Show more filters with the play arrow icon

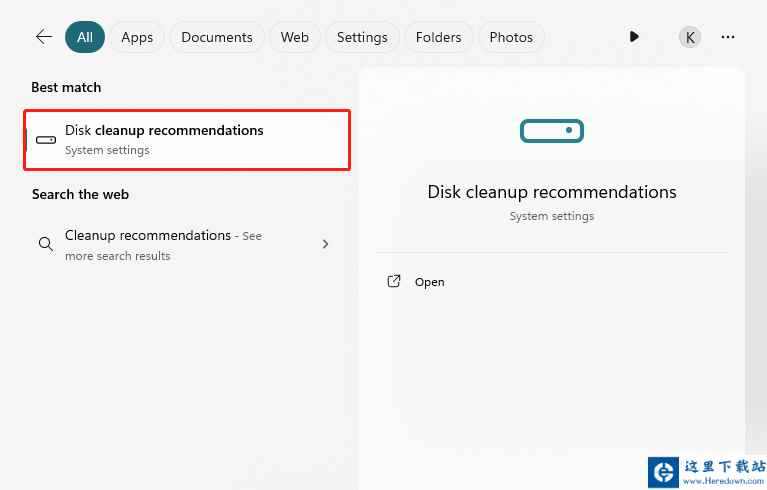point(634,37)
